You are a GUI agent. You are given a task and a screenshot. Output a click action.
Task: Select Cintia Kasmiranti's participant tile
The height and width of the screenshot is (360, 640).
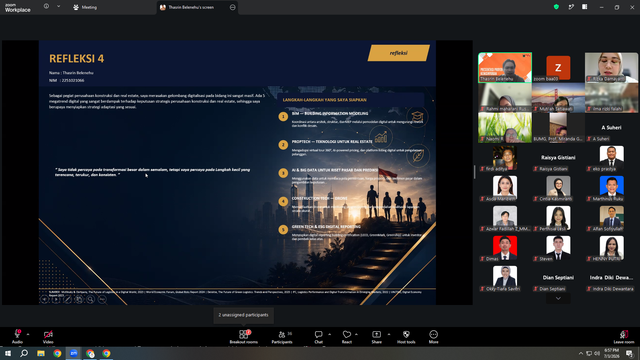tap(558, 188)
